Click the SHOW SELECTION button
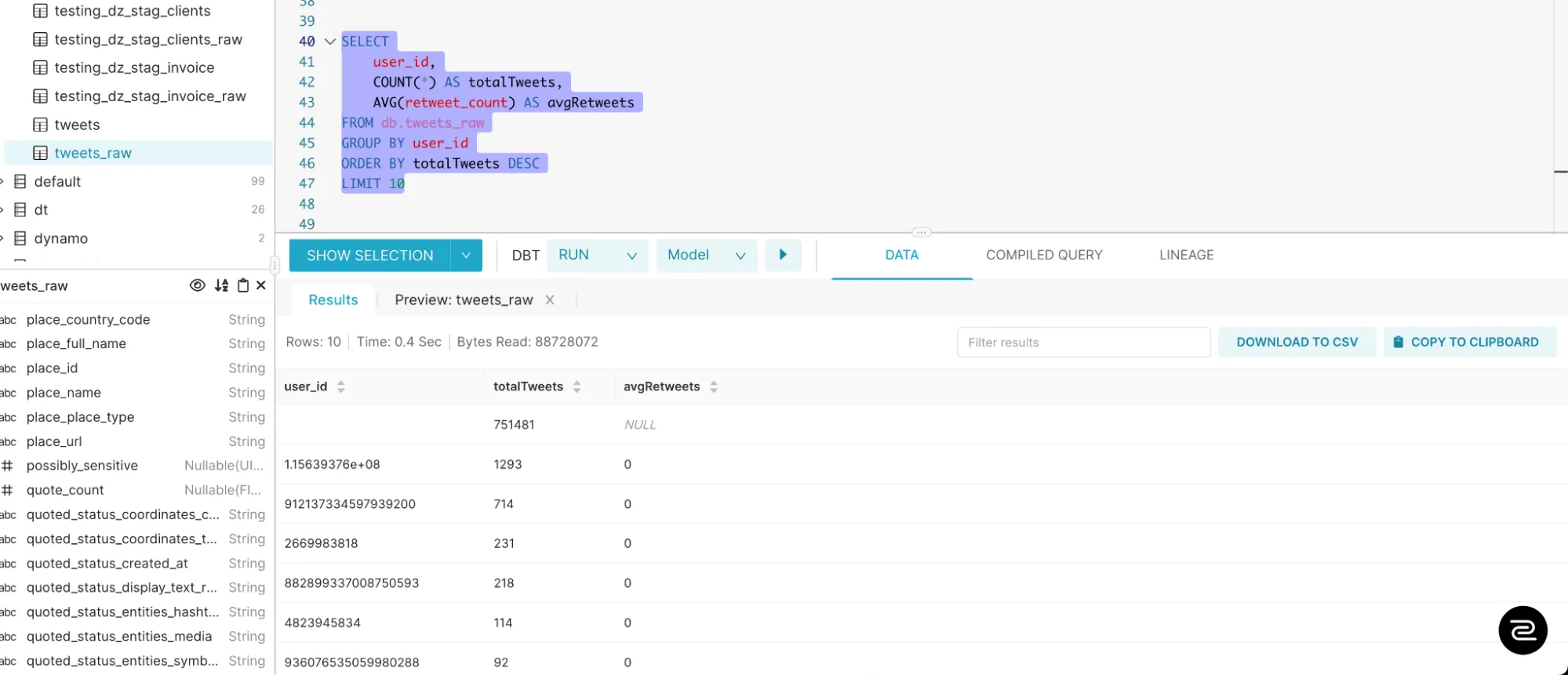The height and width of the screenshot is (675, 1568). point(370,256)
